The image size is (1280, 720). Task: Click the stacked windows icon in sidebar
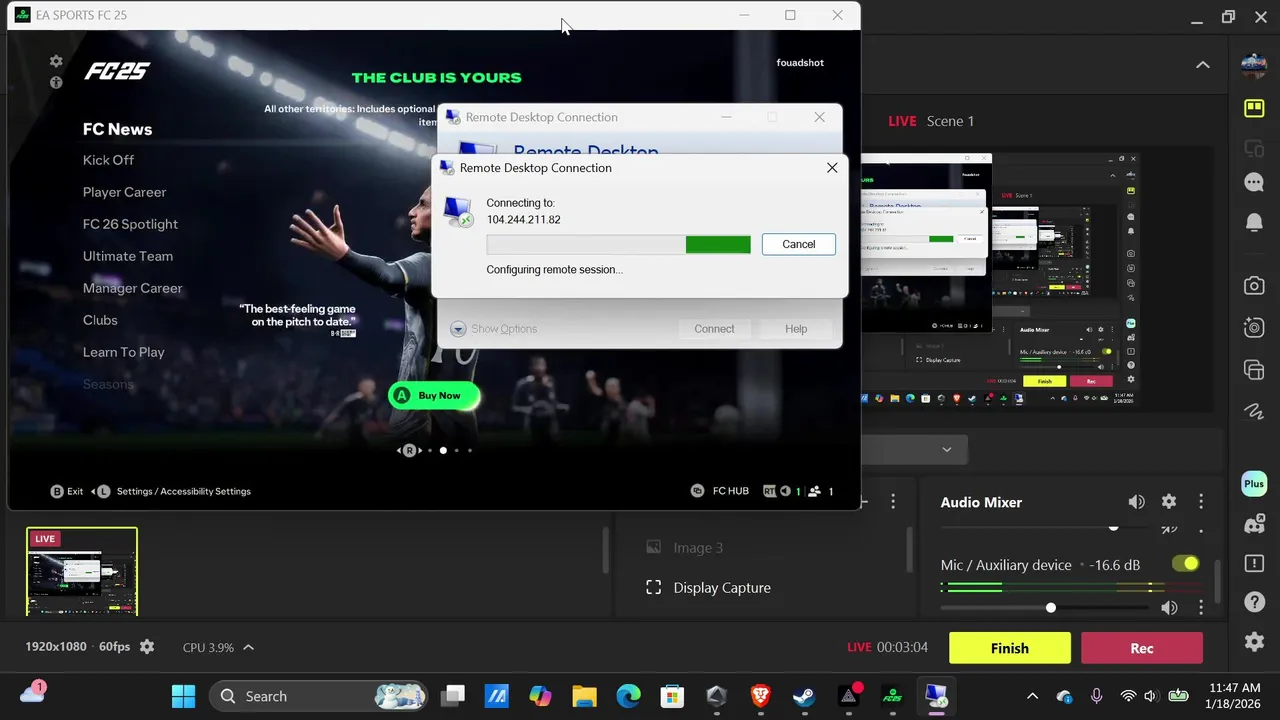1254,370
